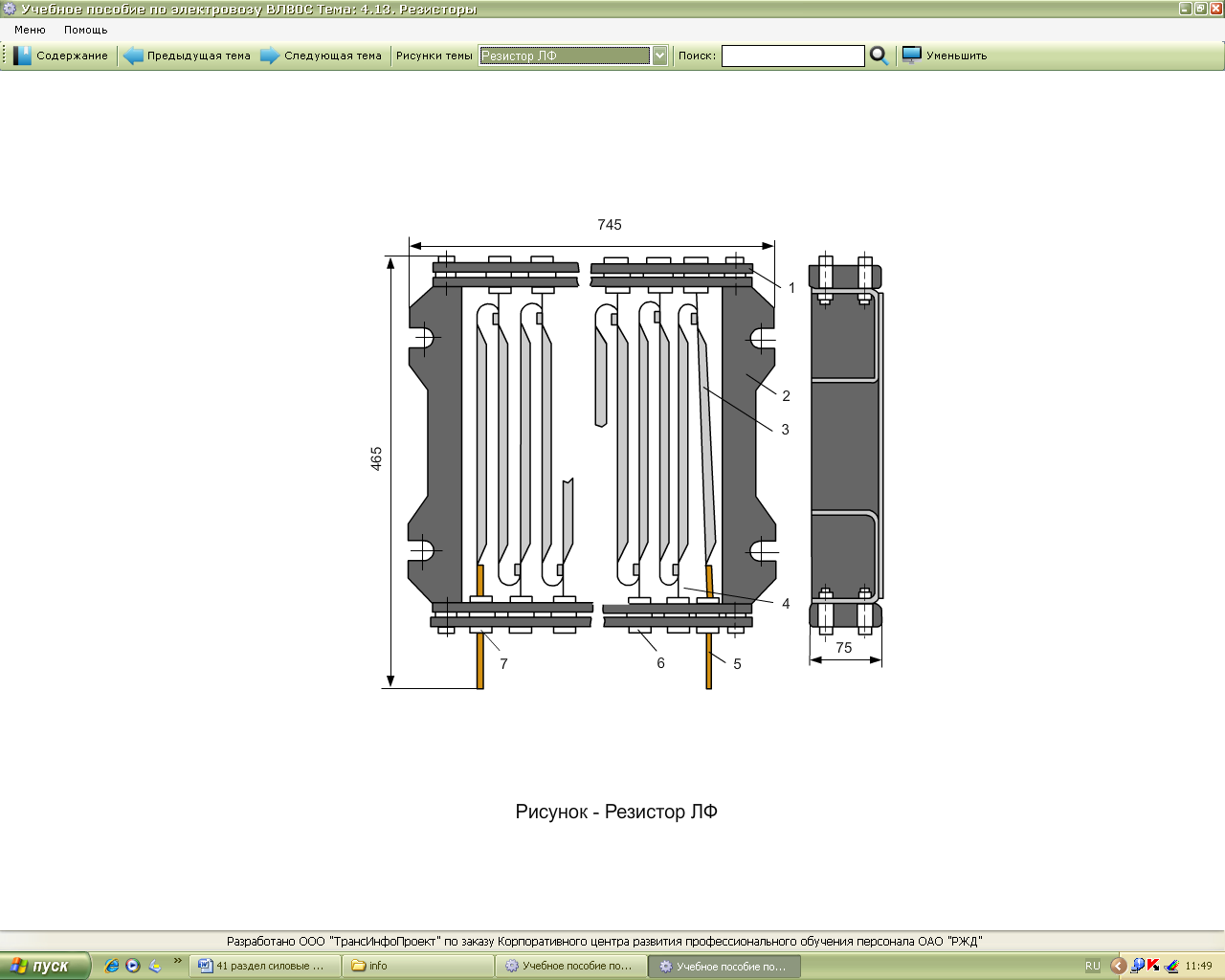Screen dimensions: 1225x980
Task: Open the Помощь menu
Action: point(85,30)
